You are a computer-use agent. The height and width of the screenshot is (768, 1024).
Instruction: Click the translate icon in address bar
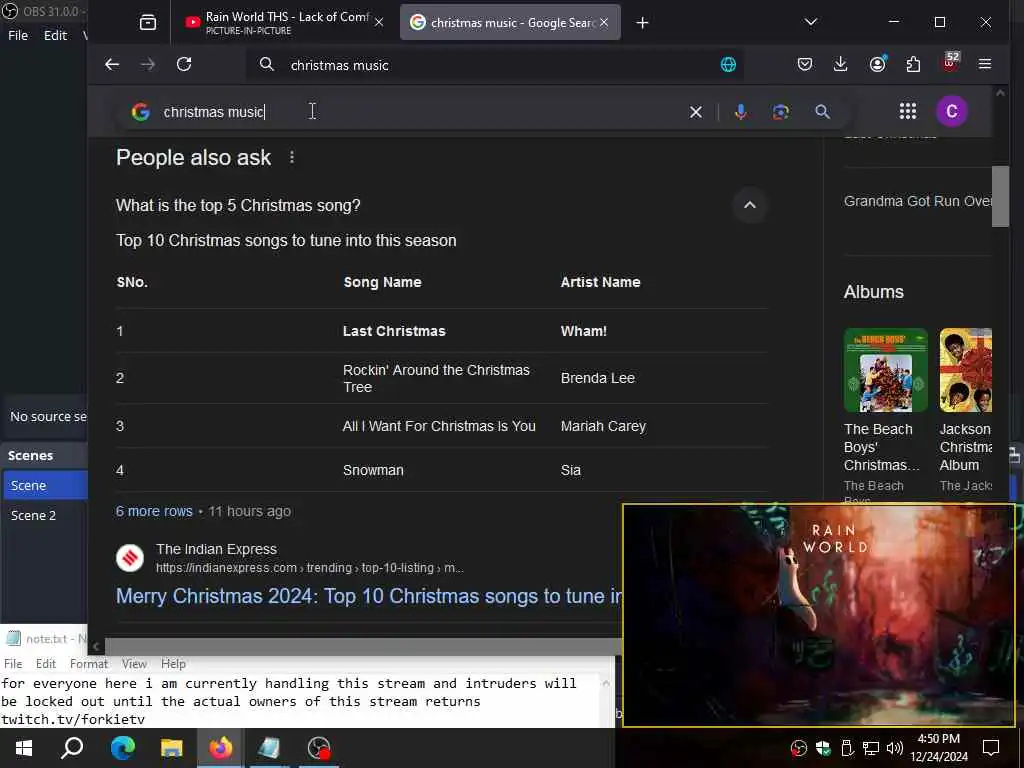728,65
